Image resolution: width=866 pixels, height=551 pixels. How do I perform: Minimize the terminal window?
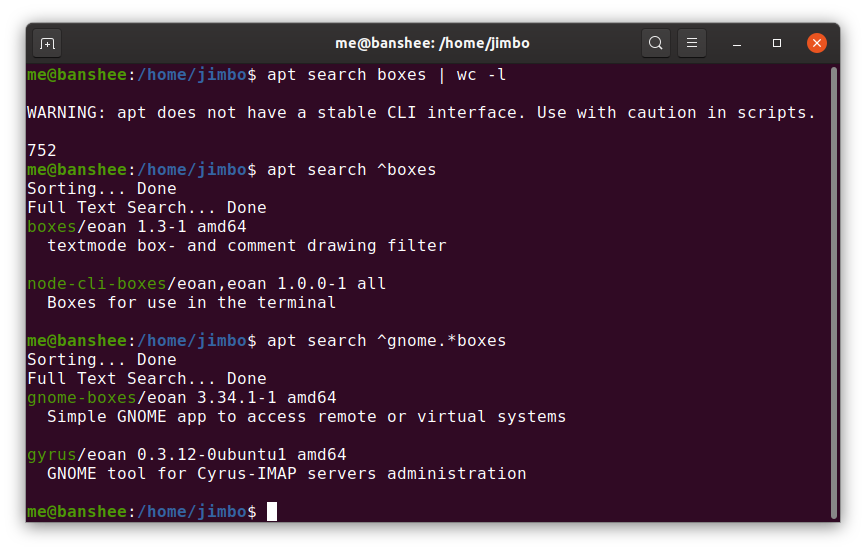click(x=737, y=43)
